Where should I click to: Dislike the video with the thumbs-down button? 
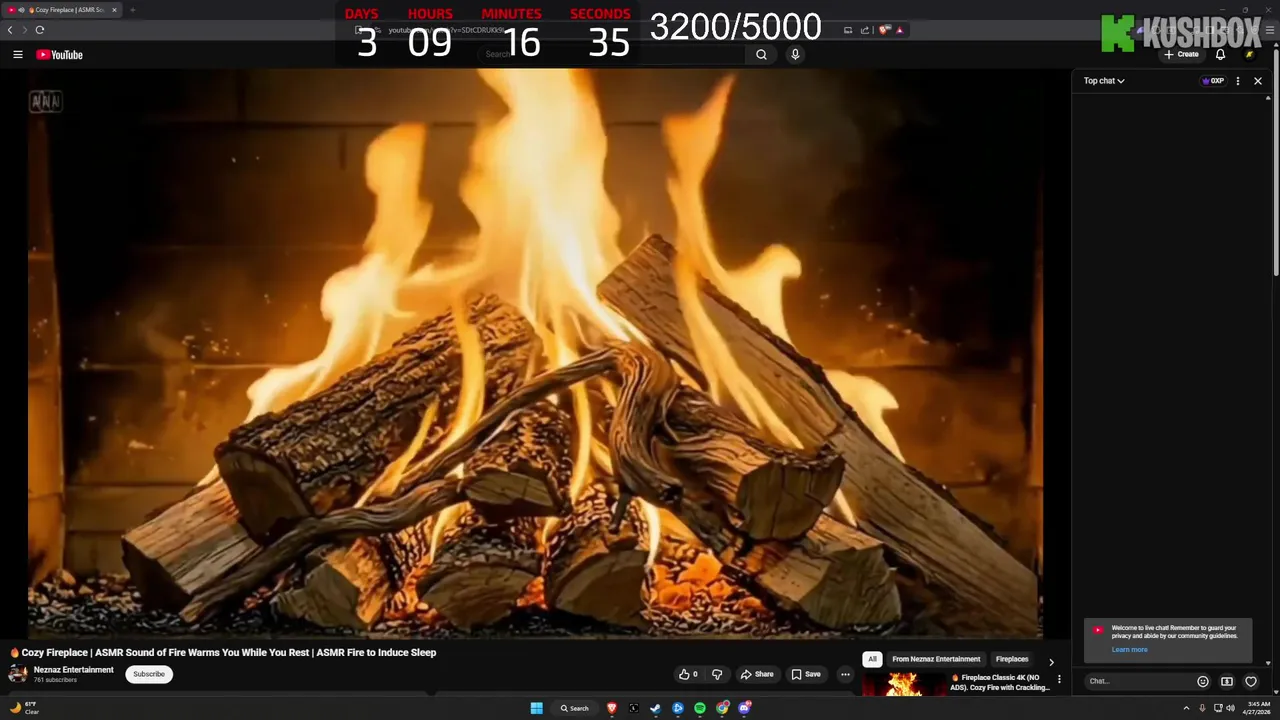point(717,674)
